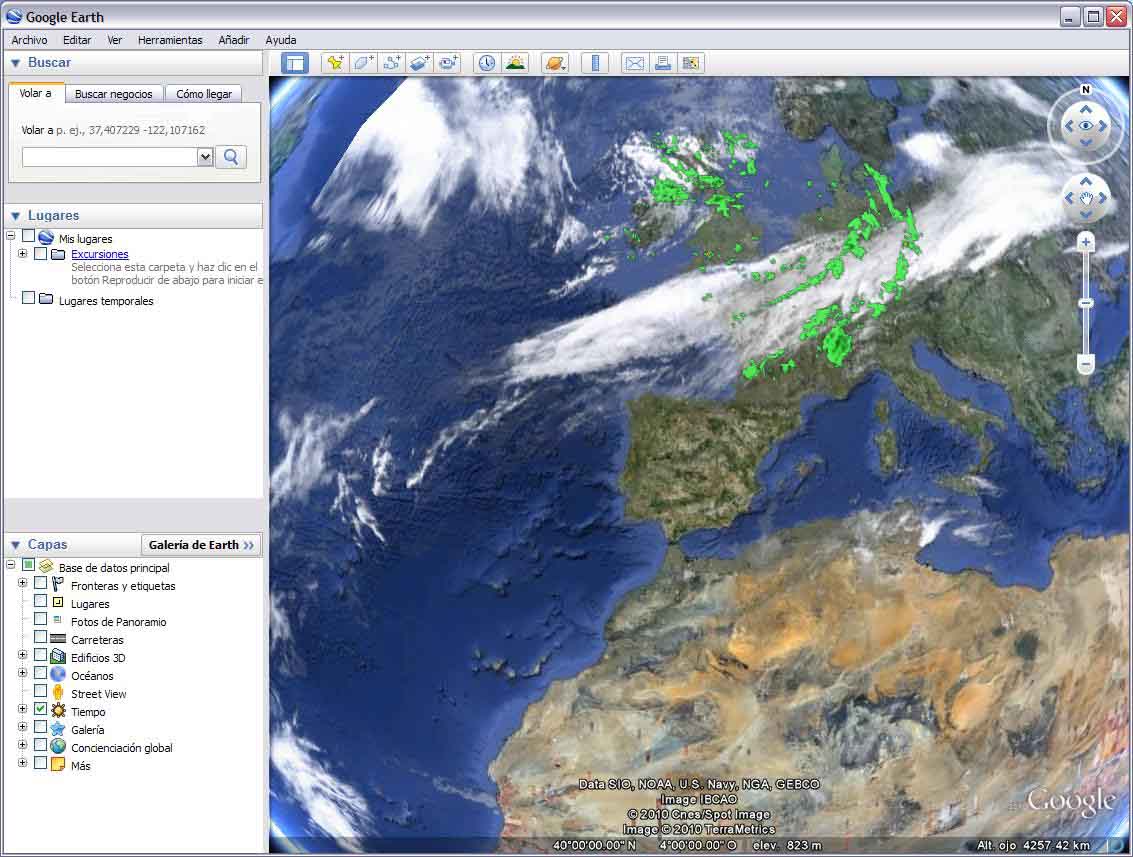The width and height of the screenshot is (1133, 857).
Task: Click the magnifying glass search button
Action: [231, 157]
